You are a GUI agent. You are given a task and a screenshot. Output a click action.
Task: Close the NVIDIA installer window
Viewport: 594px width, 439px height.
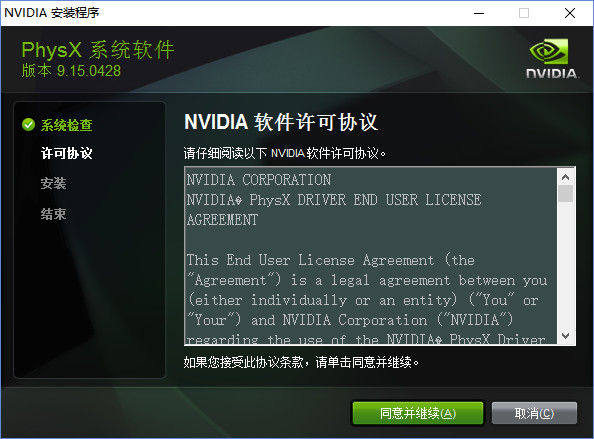tap(569, 13)
